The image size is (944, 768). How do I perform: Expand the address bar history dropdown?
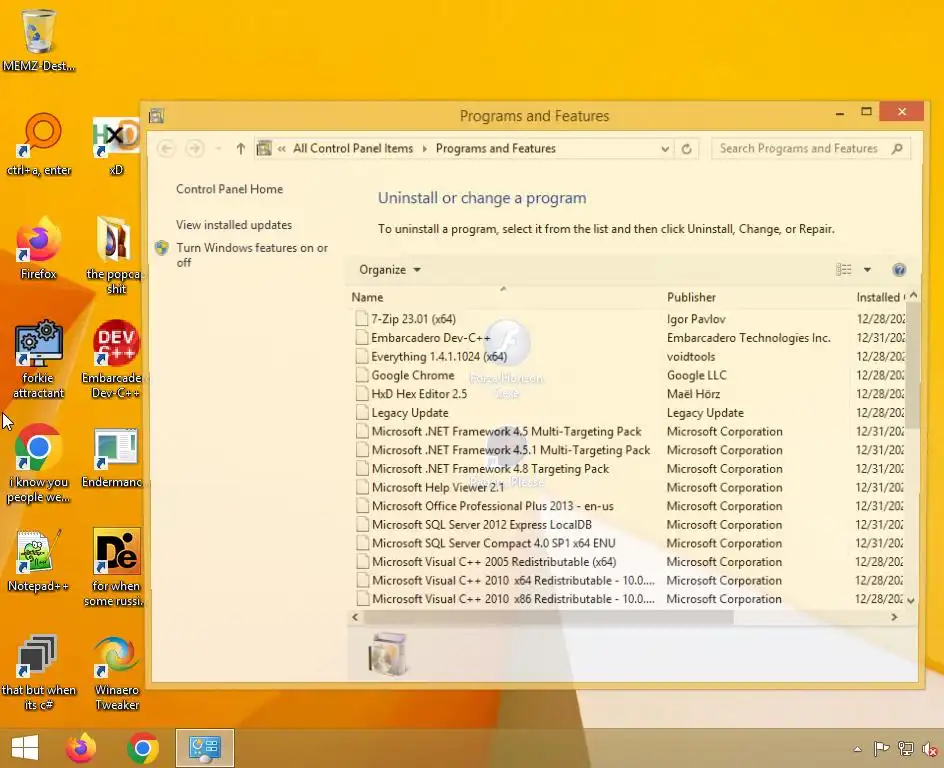click(x=665, y=149)
